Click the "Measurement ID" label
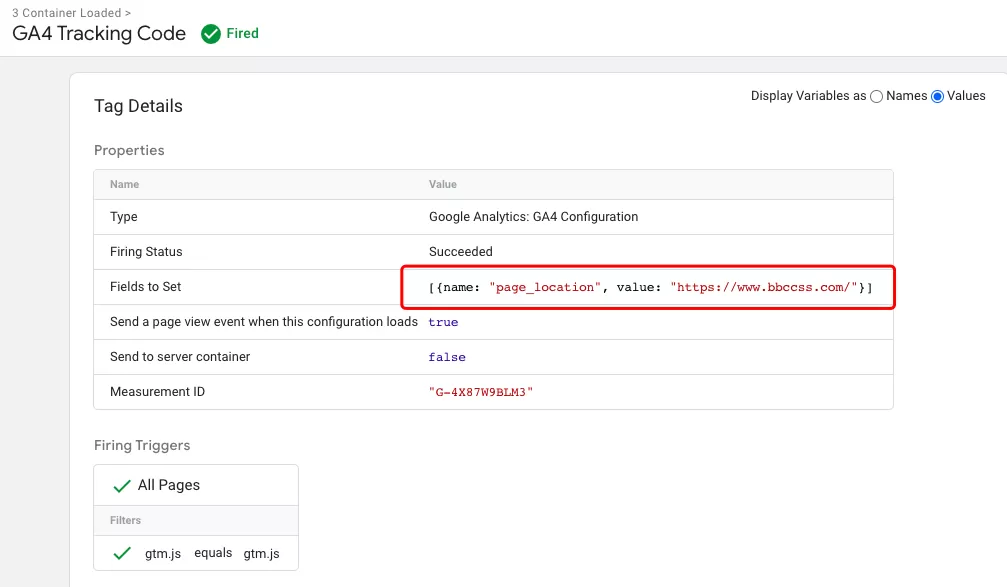This screenshot has height=587, width=1007. 157,392
